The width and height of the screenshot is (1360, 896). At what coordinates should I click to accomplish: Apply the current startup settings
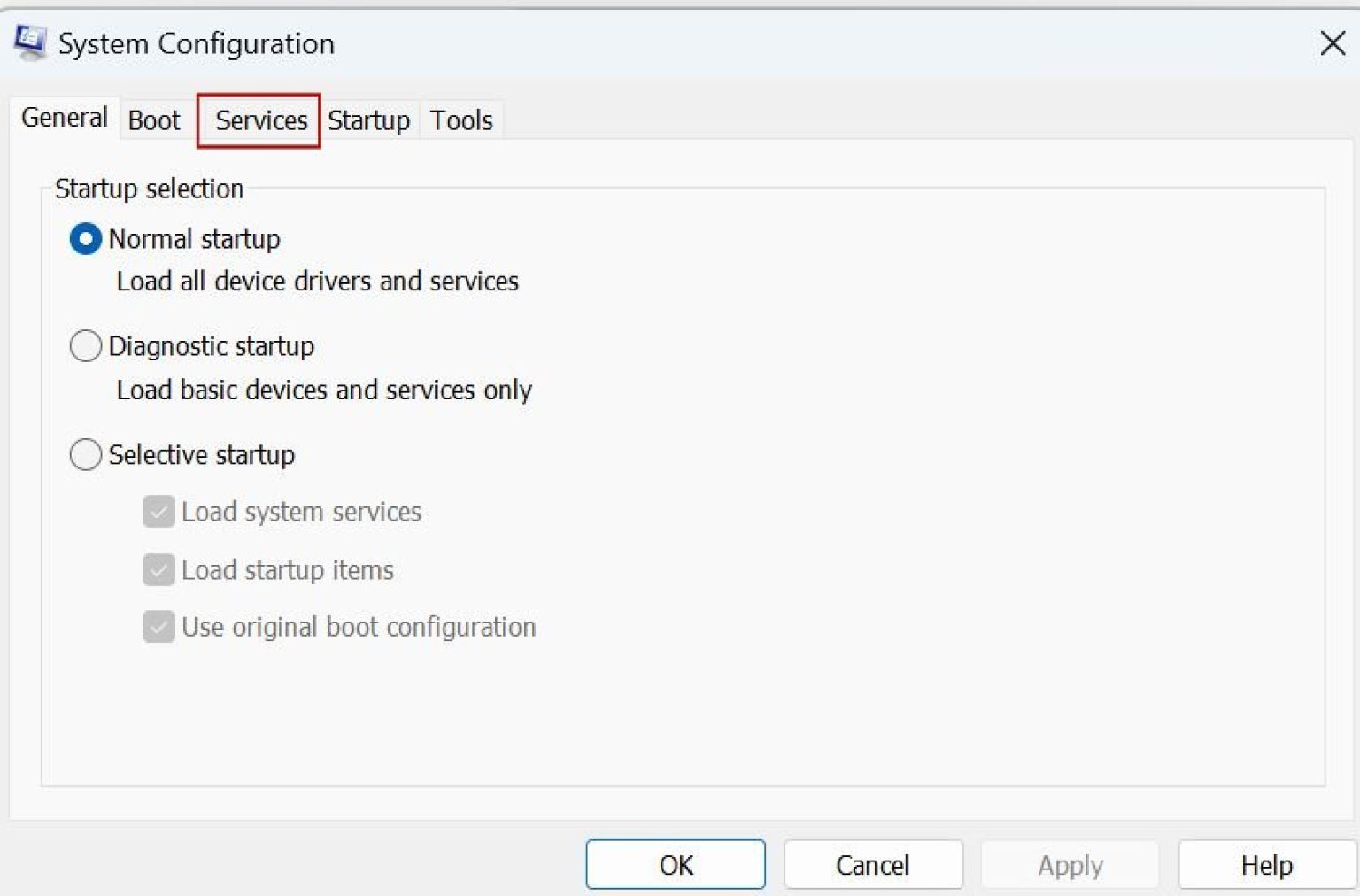click(1070, 864)
